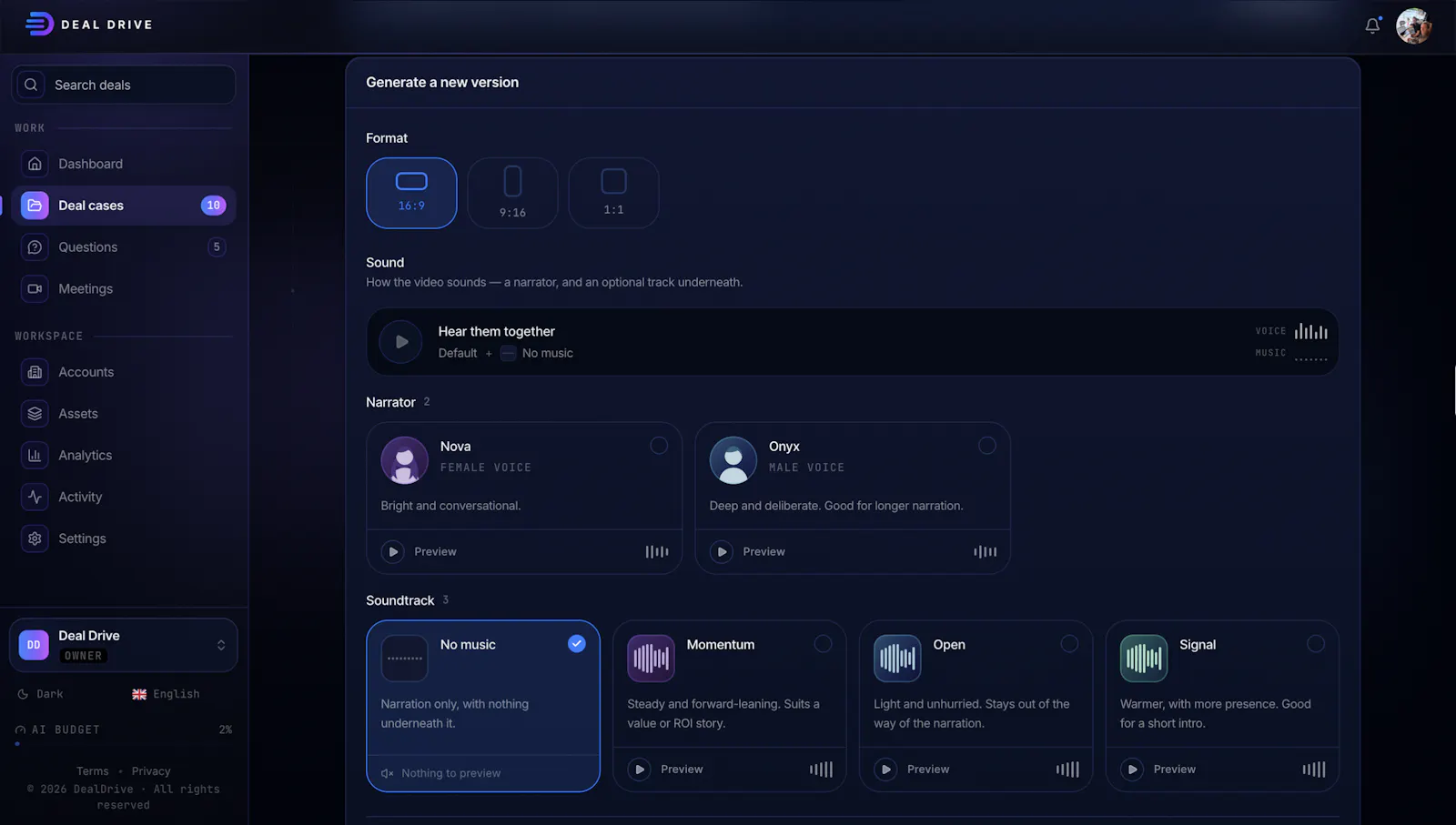Toggle the Dark theme setting
Image resolution: width=1456 pixels, height=825 pixels.
point(41,694)
